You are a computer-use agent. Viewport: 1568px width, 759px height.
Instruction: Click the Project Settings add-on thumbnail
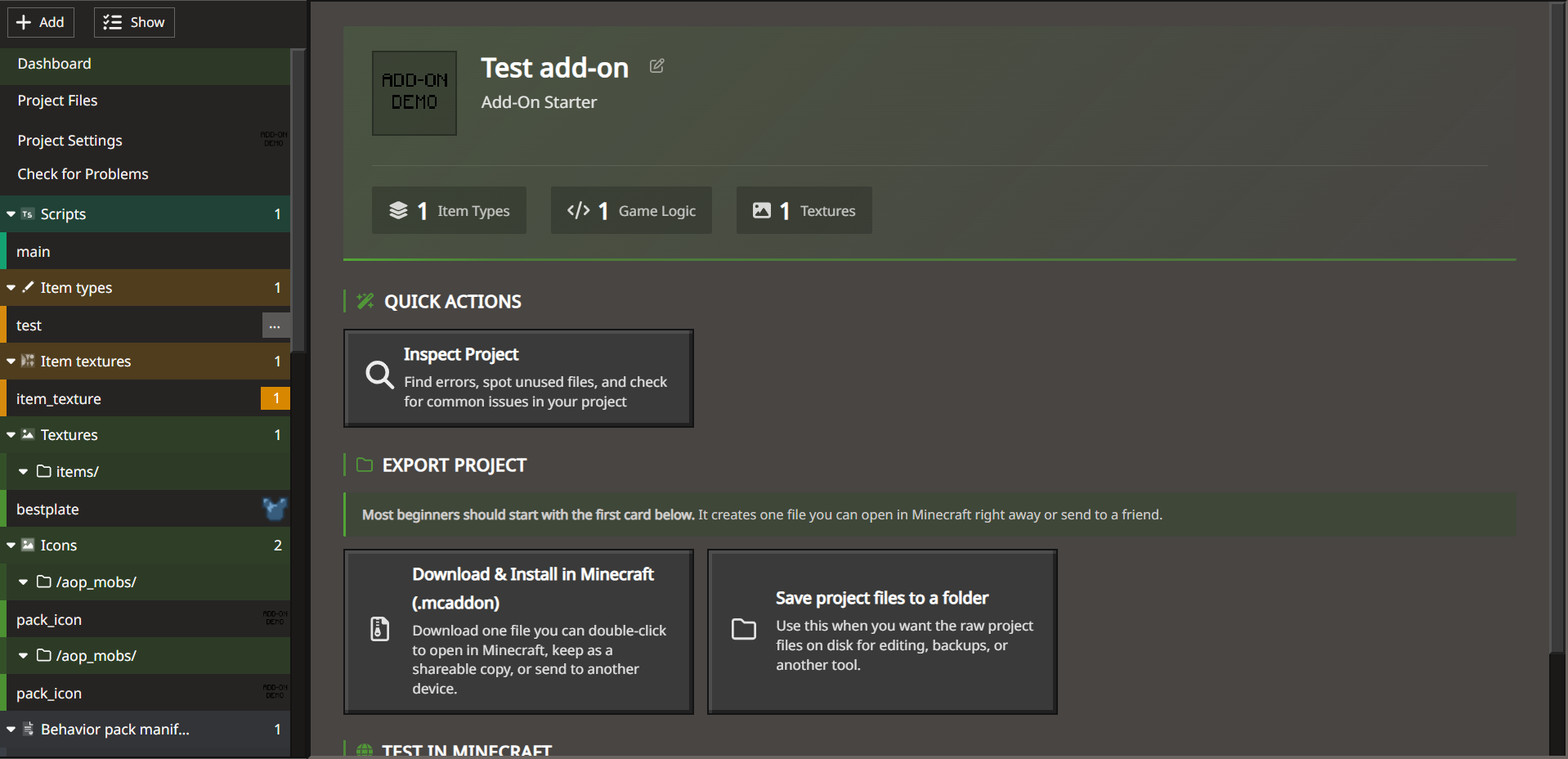(274, 138)
